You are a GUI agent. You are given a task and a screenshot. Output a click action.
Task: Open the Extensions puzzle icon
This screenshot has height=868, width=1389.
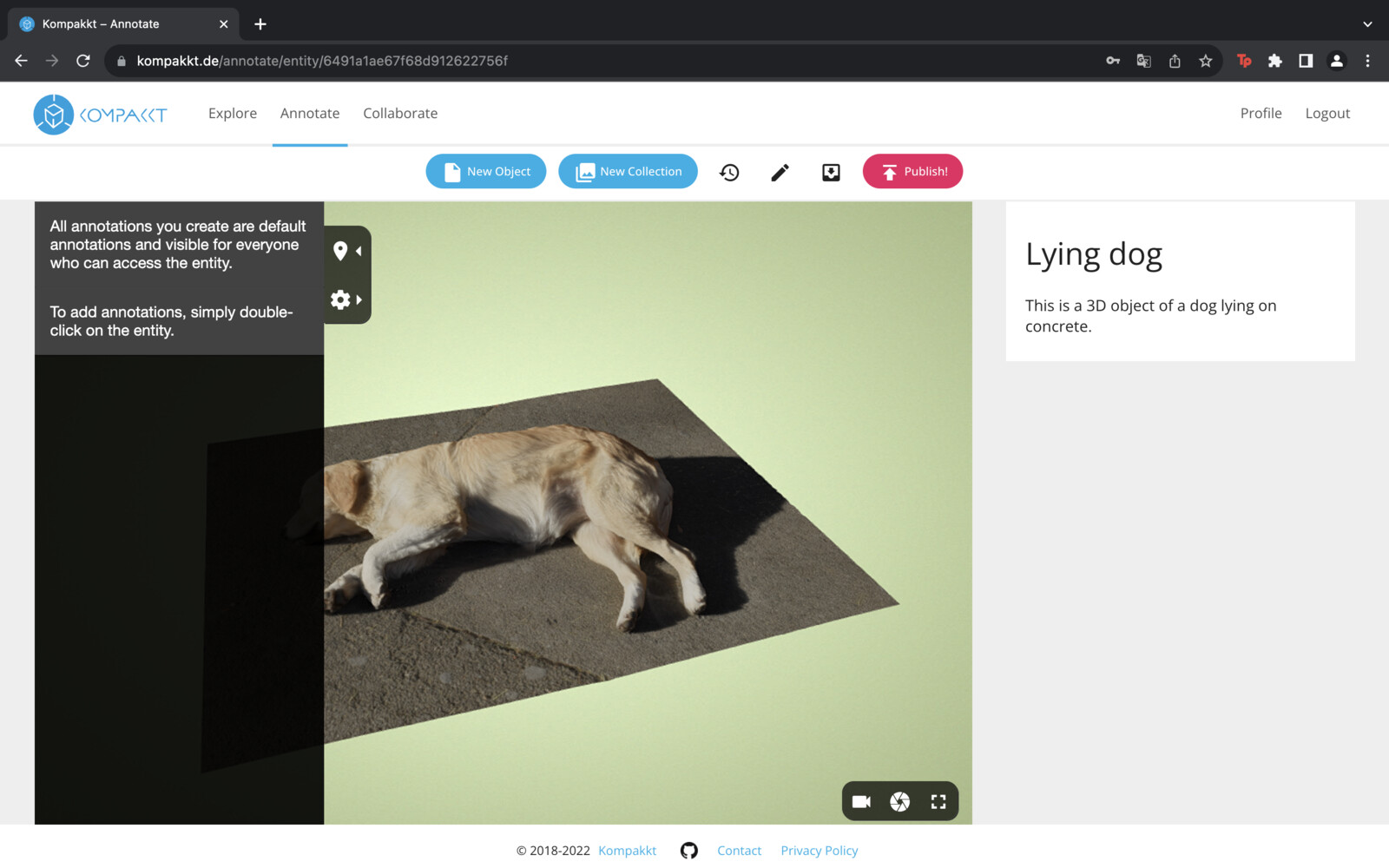point(1274,61)
